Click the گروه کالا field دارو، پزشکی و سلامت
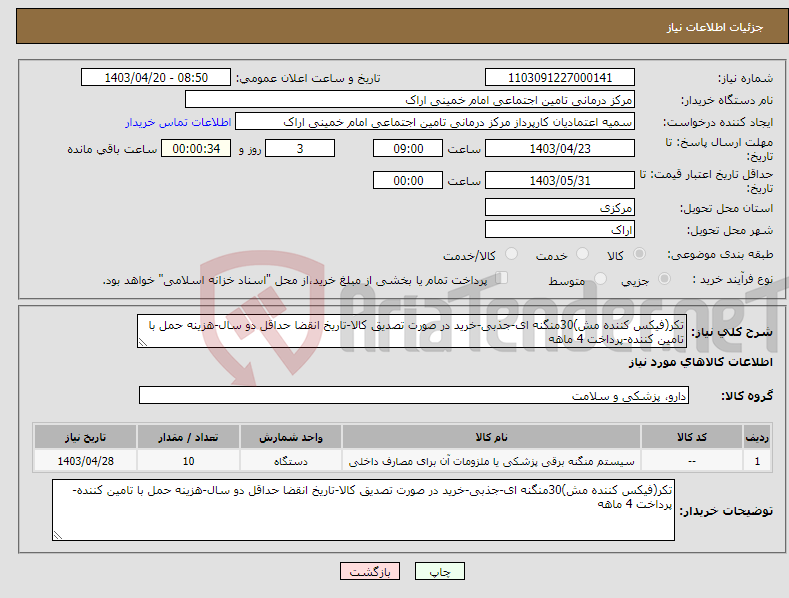Viewport: 789px width, 598px height. click(x=414, y=395)
